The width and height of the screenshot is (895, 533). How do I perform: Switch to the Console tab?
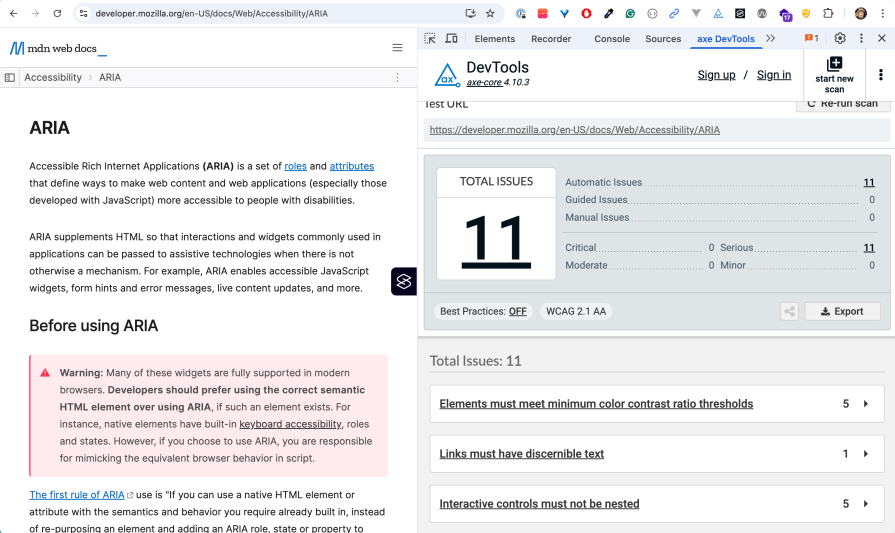tap(612, 39)
